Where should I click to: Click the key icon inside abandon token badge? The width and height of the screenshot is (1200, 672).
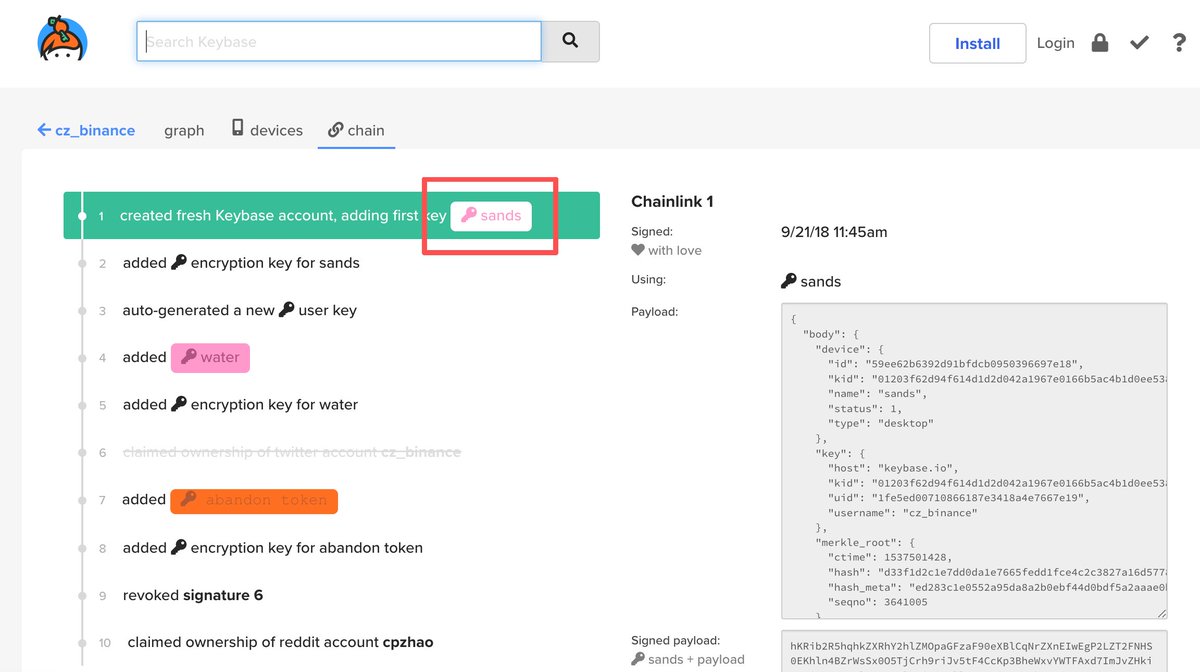click(x=188, y=500)
